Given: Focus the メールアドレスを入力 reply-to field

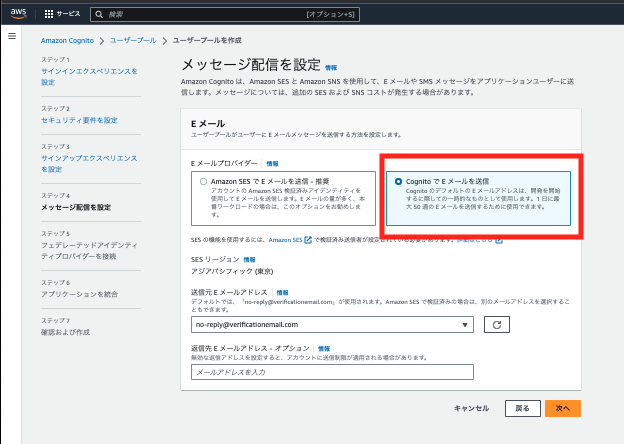Looking at the screenshot, I should [x=332, y=372].
